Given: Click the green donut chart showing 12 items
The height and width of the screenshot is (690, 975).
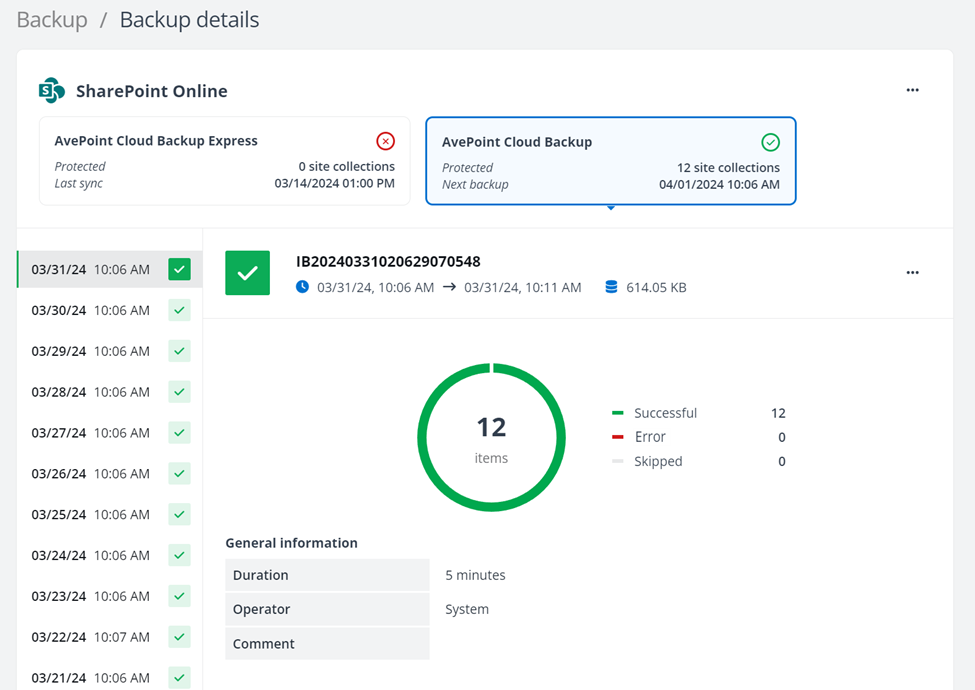Looking at the screenshot, I should 491,437.
